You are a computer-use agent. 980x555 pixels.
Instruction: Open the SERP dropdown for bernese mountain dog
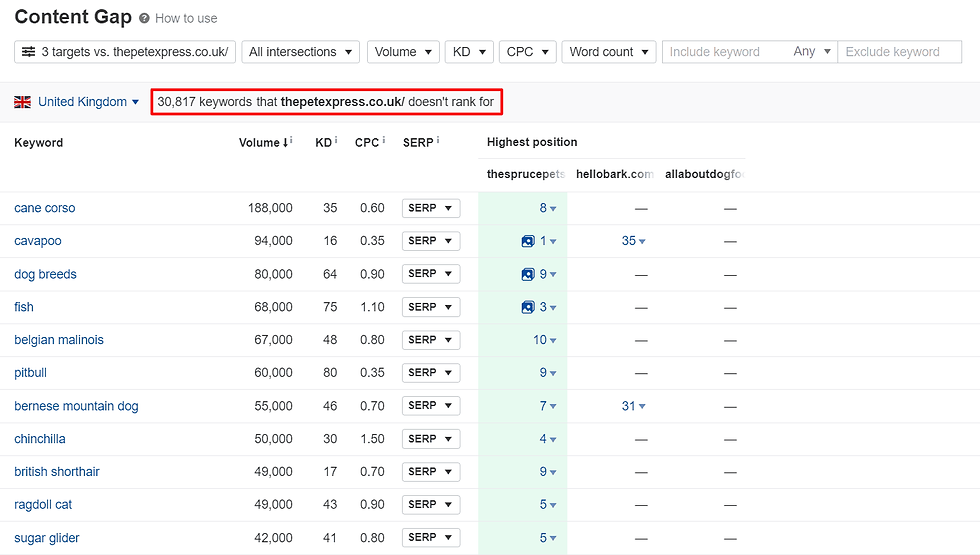pos(431,406)
